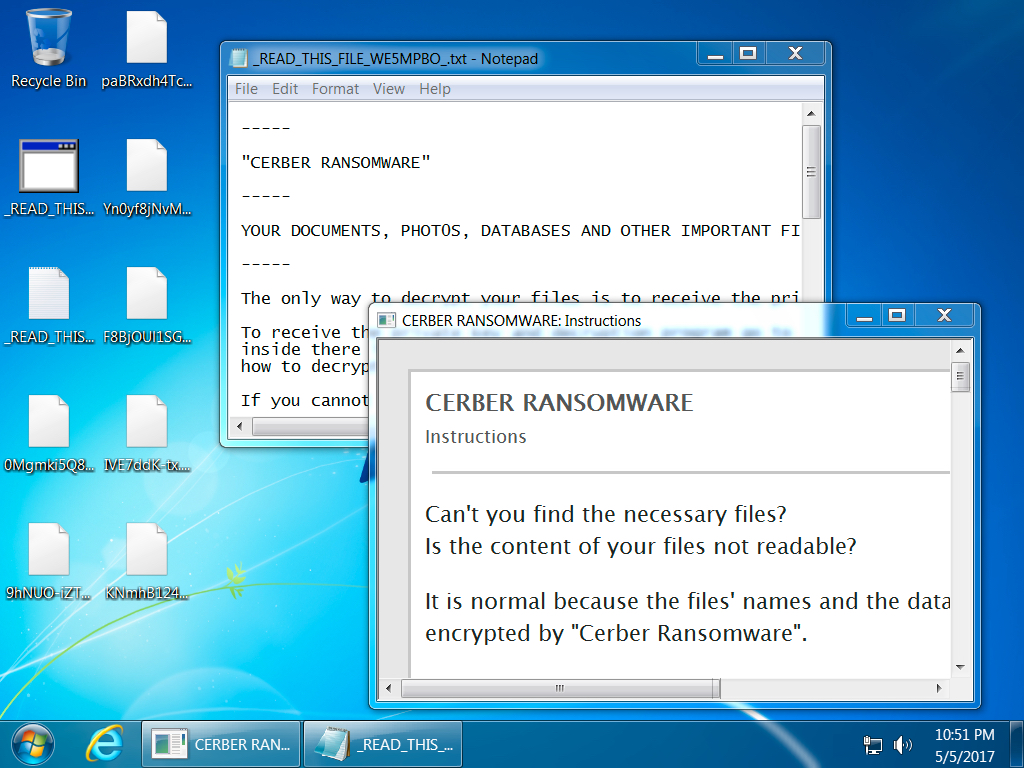Minimize the CERBER RANSOMWARE Instructions window

pyautogui.click(x=864, y=316)
